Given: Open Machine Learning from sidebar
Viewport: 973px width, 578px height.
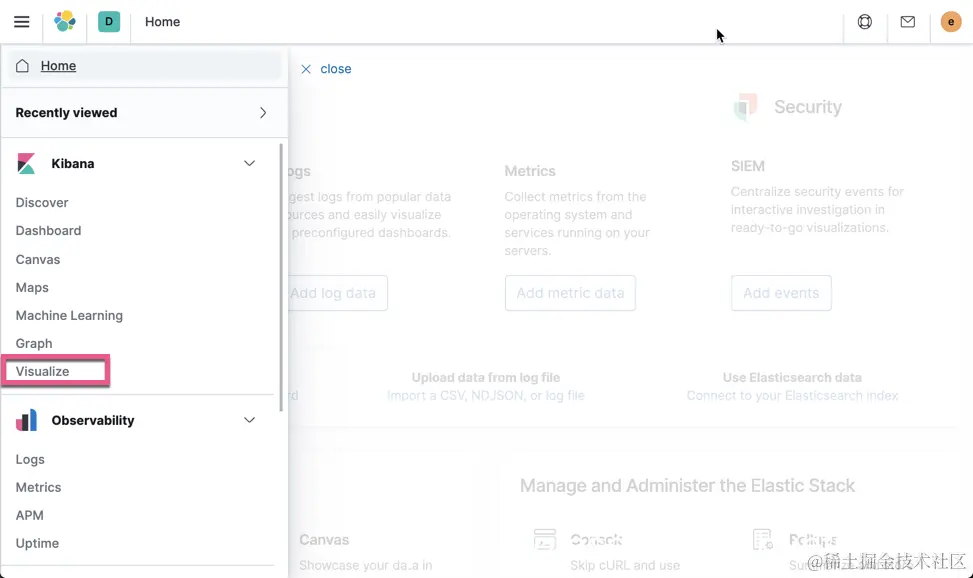Looking at the screenshot, I should [70, 315].
